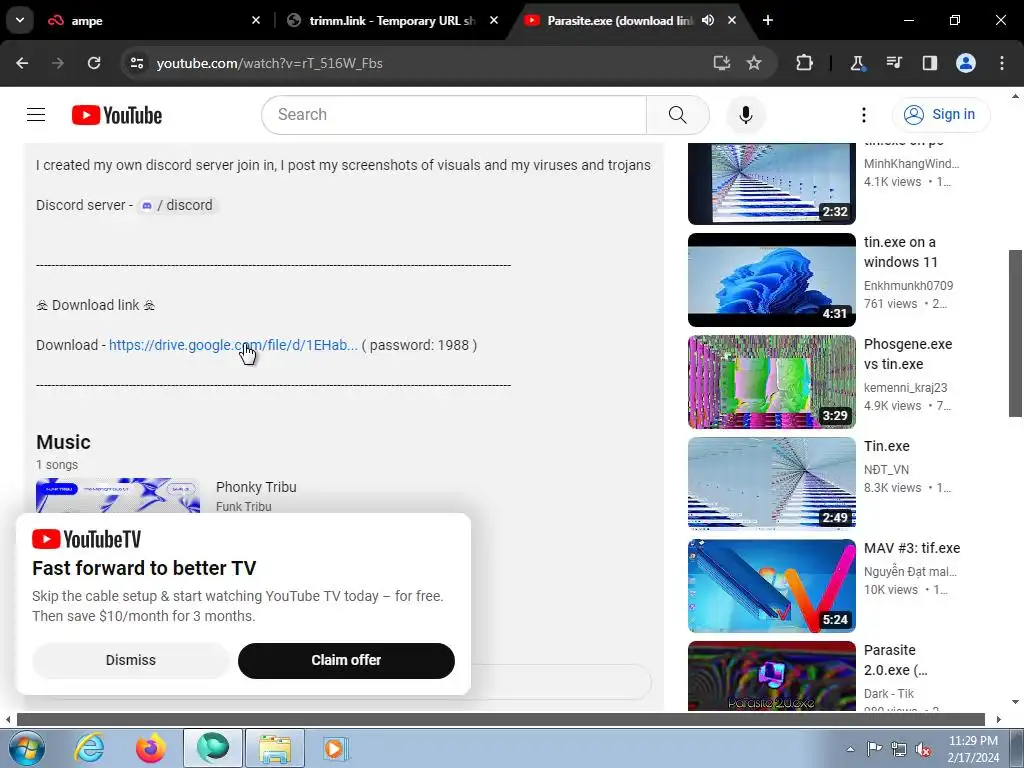Open 'MAV #3: tif.exe' video thumbnail
1024x768 pixels.
[772, 586]
